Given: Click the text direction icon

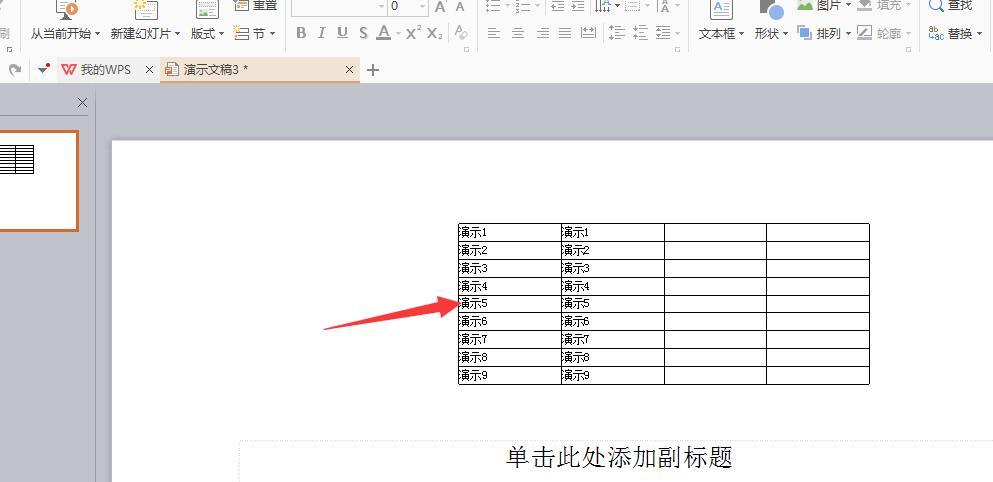Looking at the screenshot, I should point(602,6).
